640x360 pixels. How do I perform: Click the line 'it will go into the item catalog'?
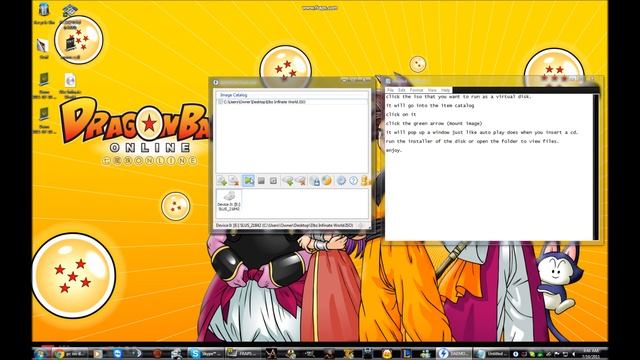(430, 105)
